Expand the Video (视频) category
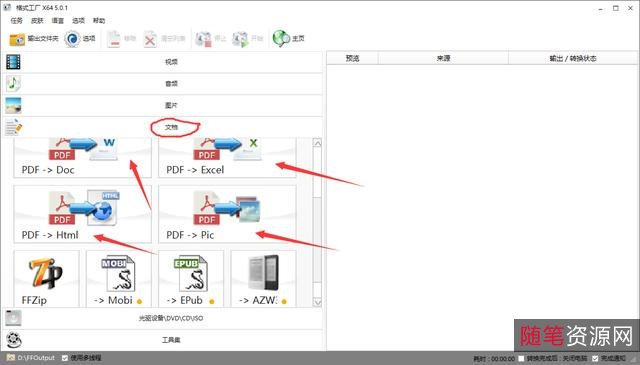 pyautogui.click(x=162, y=62)
